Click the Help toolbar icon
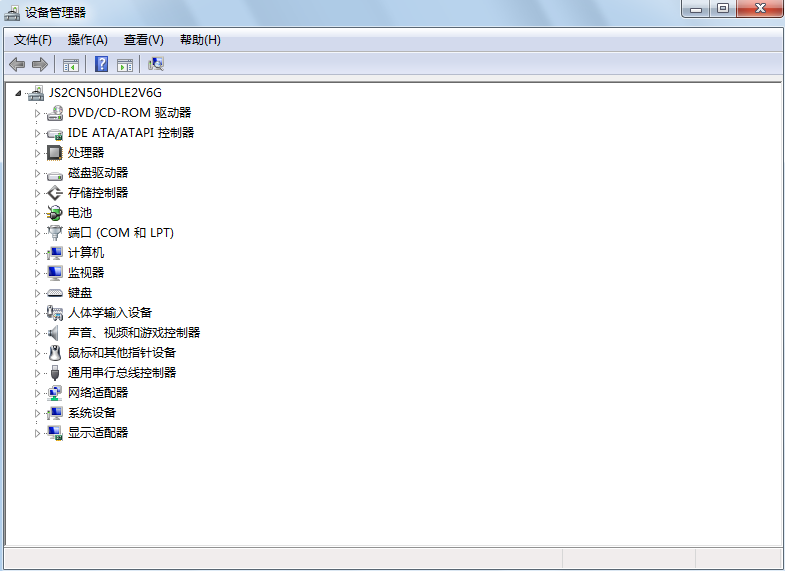Viewport: 785px width, 571px height. (101, 64)
